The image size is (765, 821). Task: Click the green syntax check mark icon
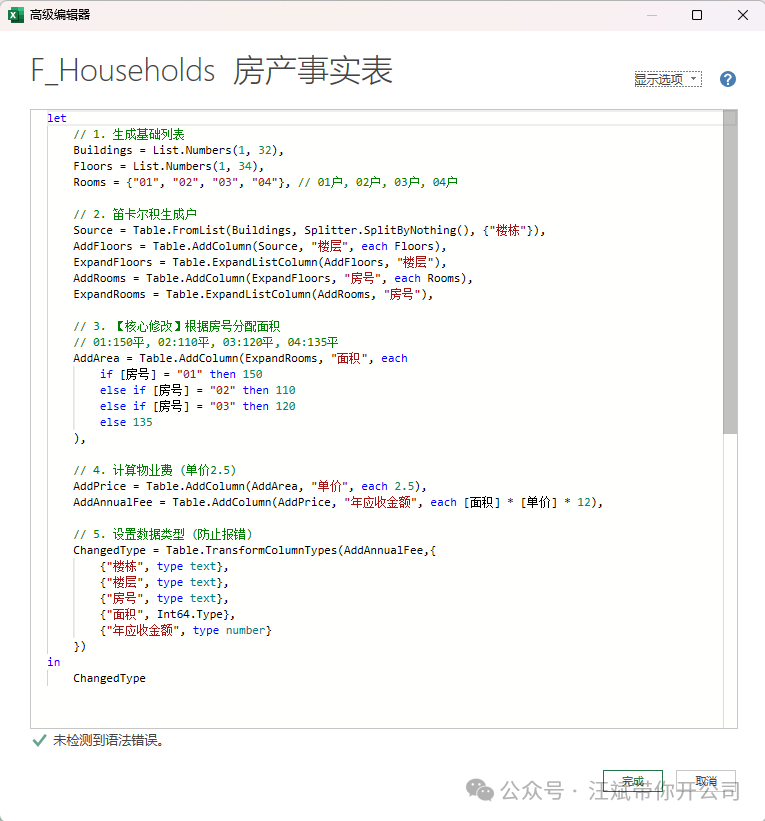click(39, 740)
